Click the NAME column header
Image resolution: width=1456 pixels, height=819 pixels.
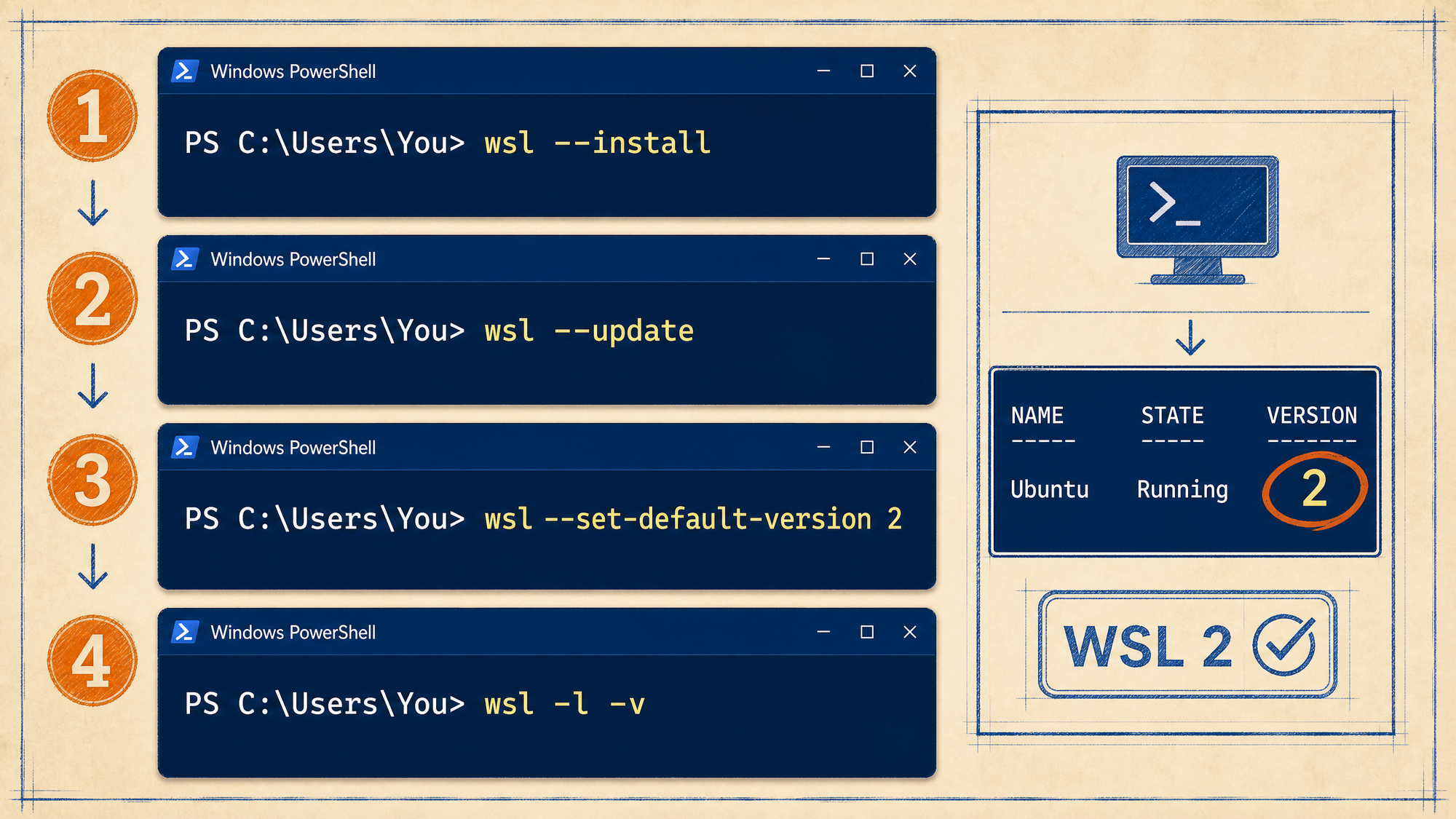(1037, 416)
